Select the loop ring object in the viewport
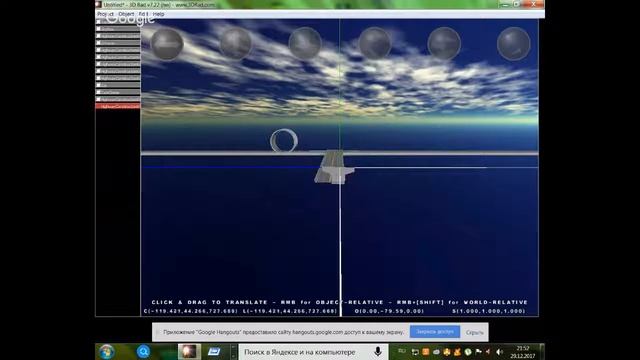 284,140
